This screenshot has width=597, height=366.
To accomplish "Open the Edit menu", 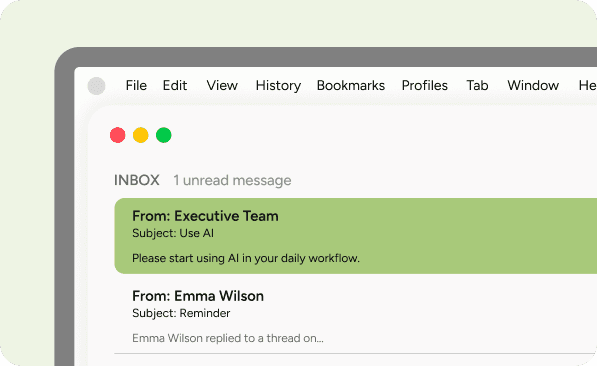I will 175,85.
